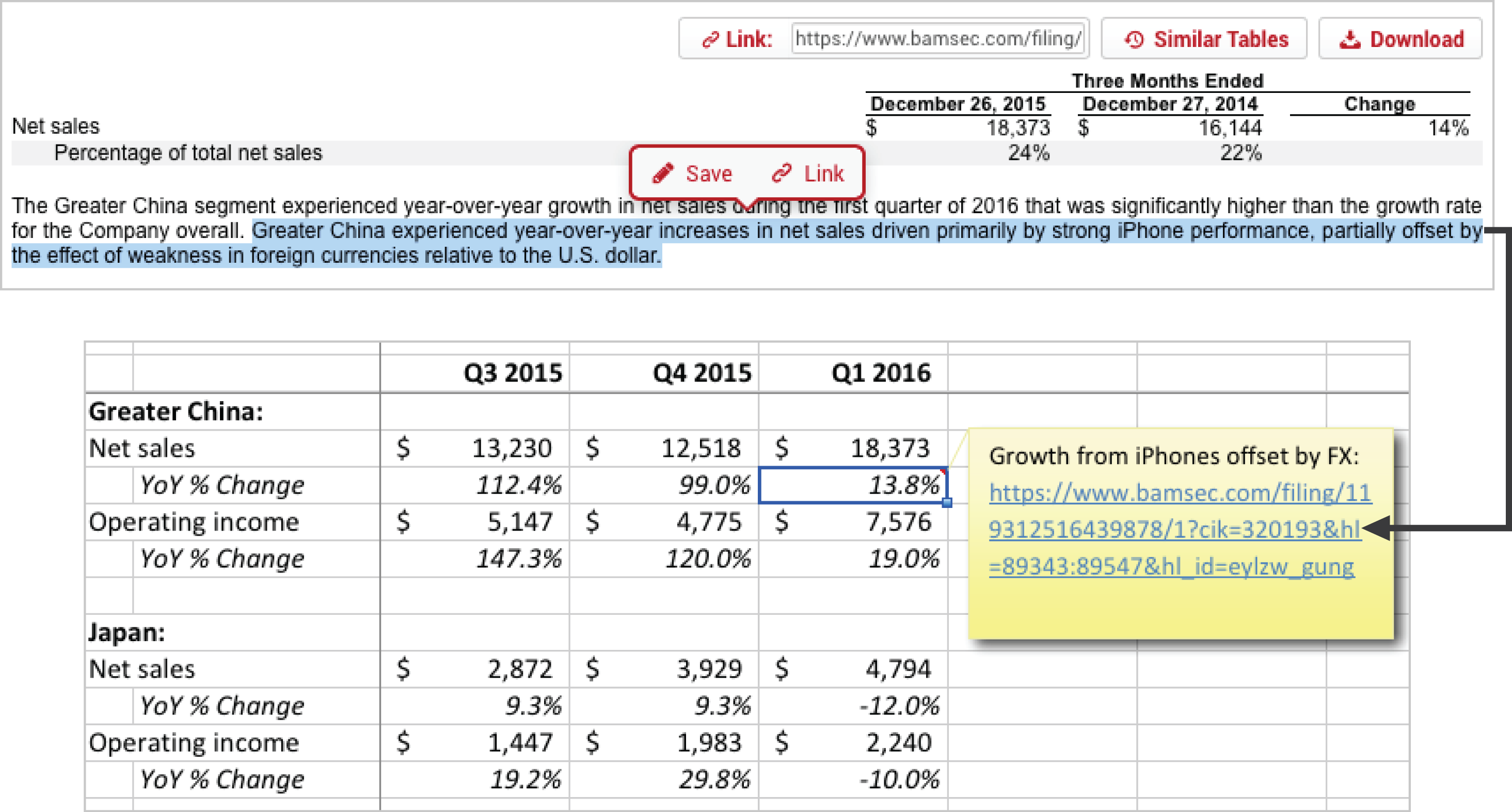Click Link in the selection popup
The width and height of the screenshot is (1512, 812).
808,173
